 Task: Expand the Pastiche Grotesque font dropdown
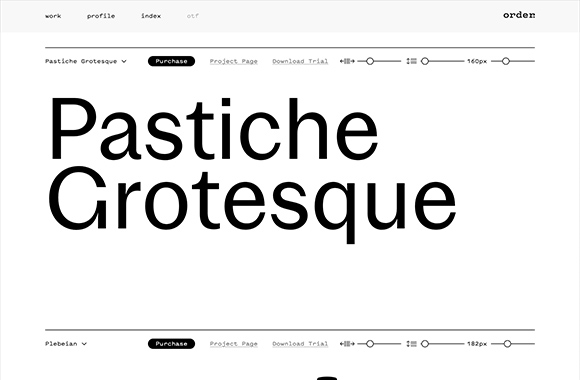(x=86, y=61)
